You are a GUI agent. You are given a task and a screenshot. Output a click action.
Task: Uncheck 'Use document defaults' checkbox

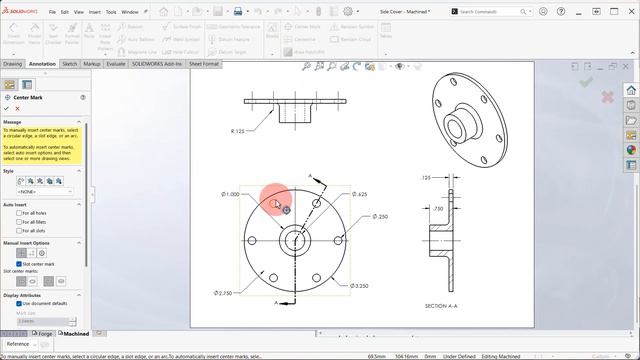tap(19, 304)
